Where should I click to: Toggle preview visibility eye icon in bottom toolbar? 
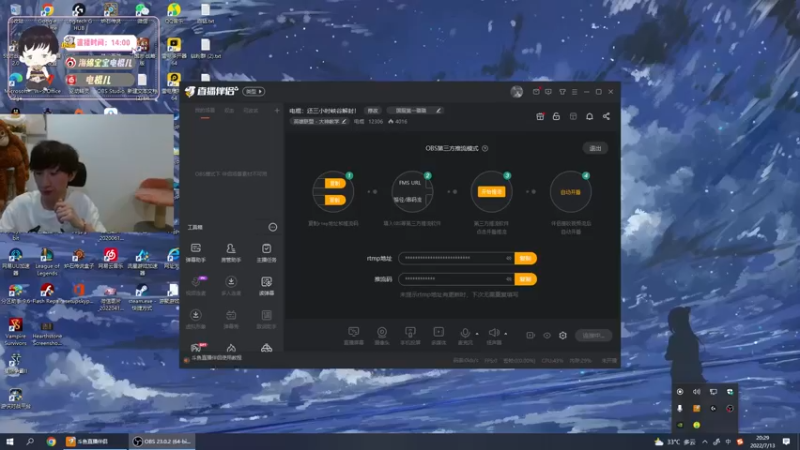click(547, 335)
